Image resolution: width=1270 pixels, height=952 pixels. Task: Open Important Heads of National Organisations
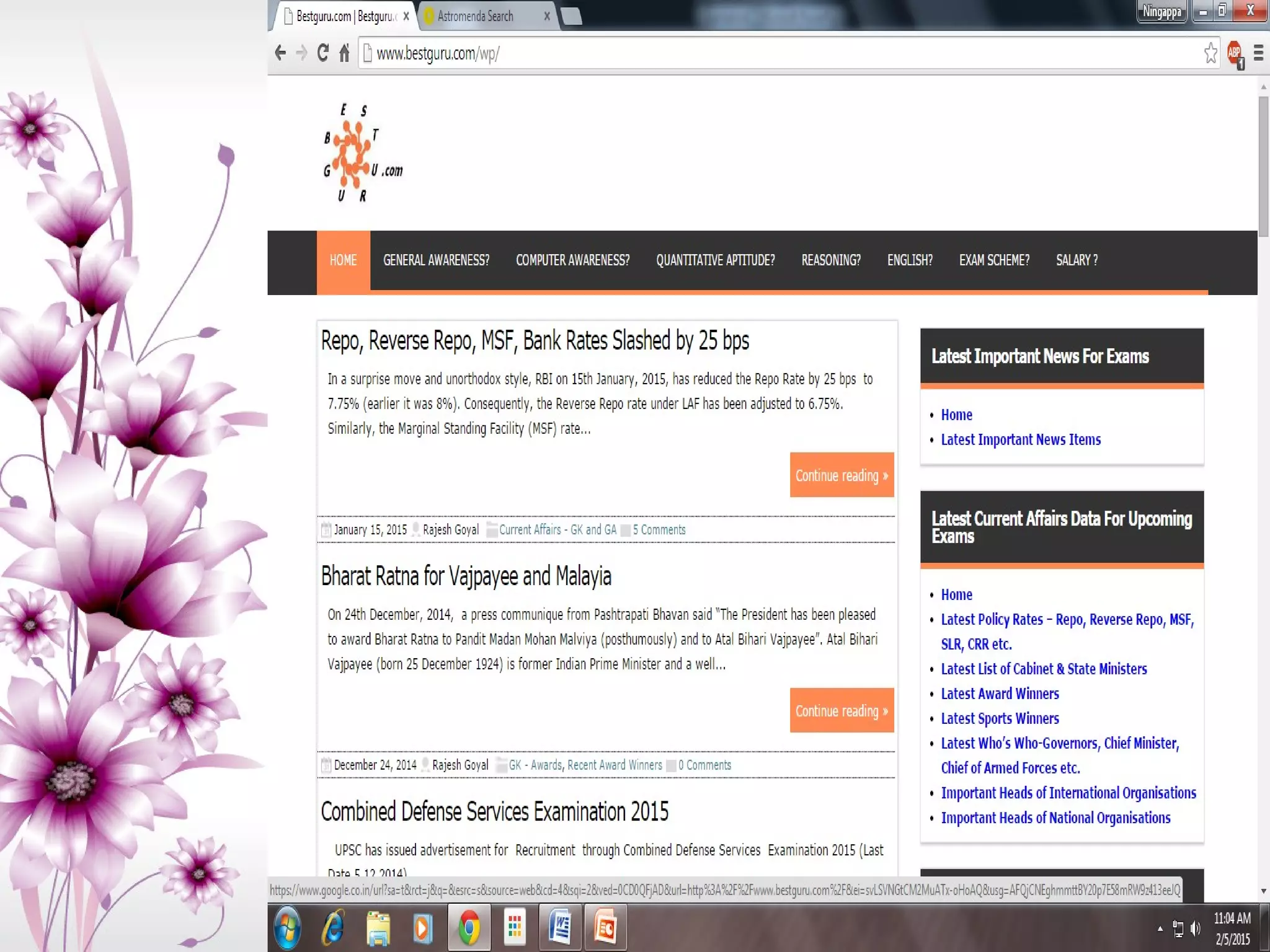[x=1056, y=818]
